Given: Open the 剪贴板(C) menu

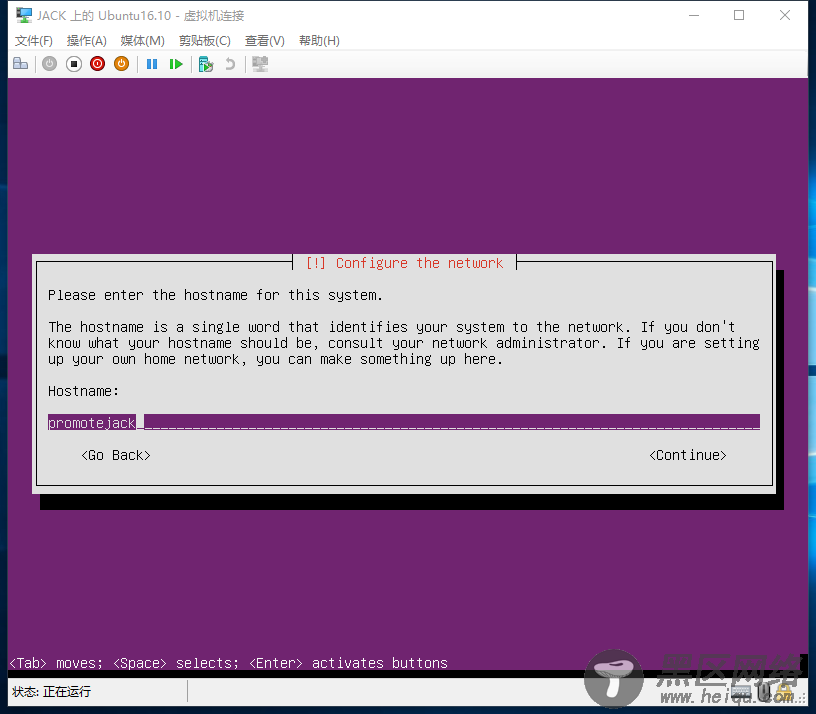Looking at the screenshot, I should click(205, 41).
